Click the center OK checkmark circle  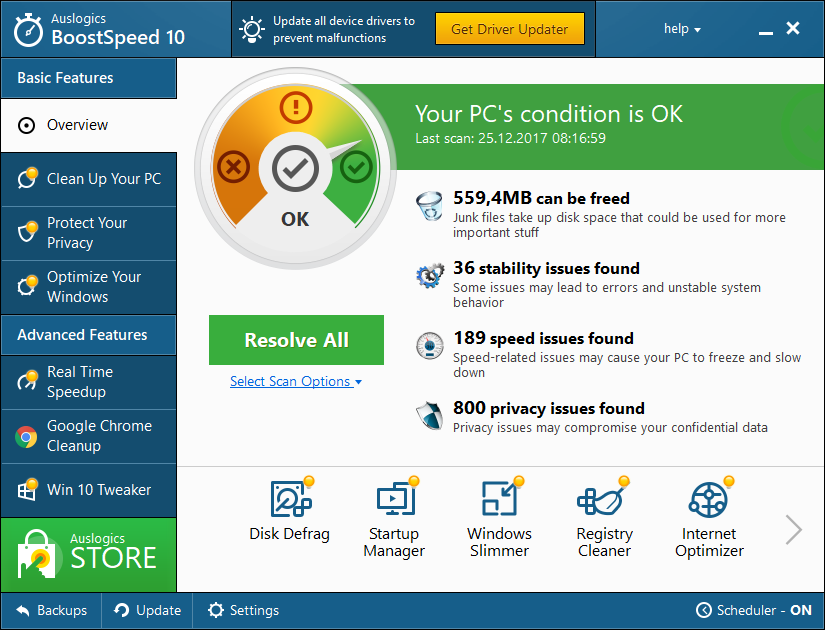click(x=295, y=168)
